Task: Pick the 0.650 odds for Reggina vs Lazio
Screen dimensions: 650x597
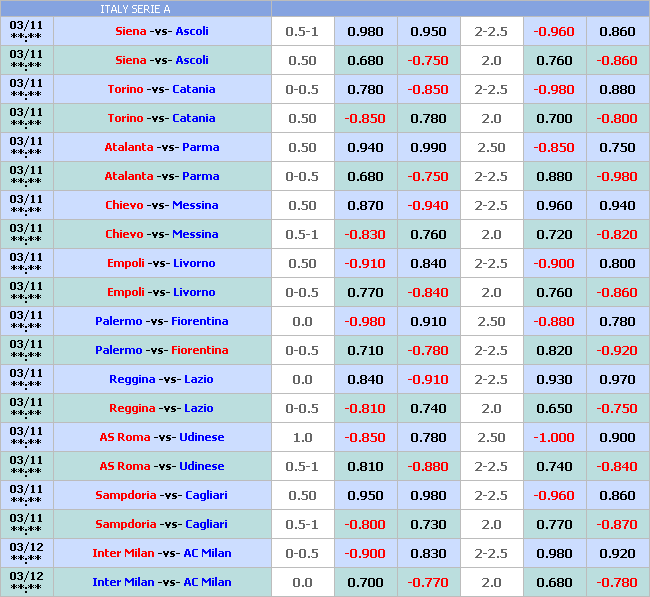Action: coord(554,408)
